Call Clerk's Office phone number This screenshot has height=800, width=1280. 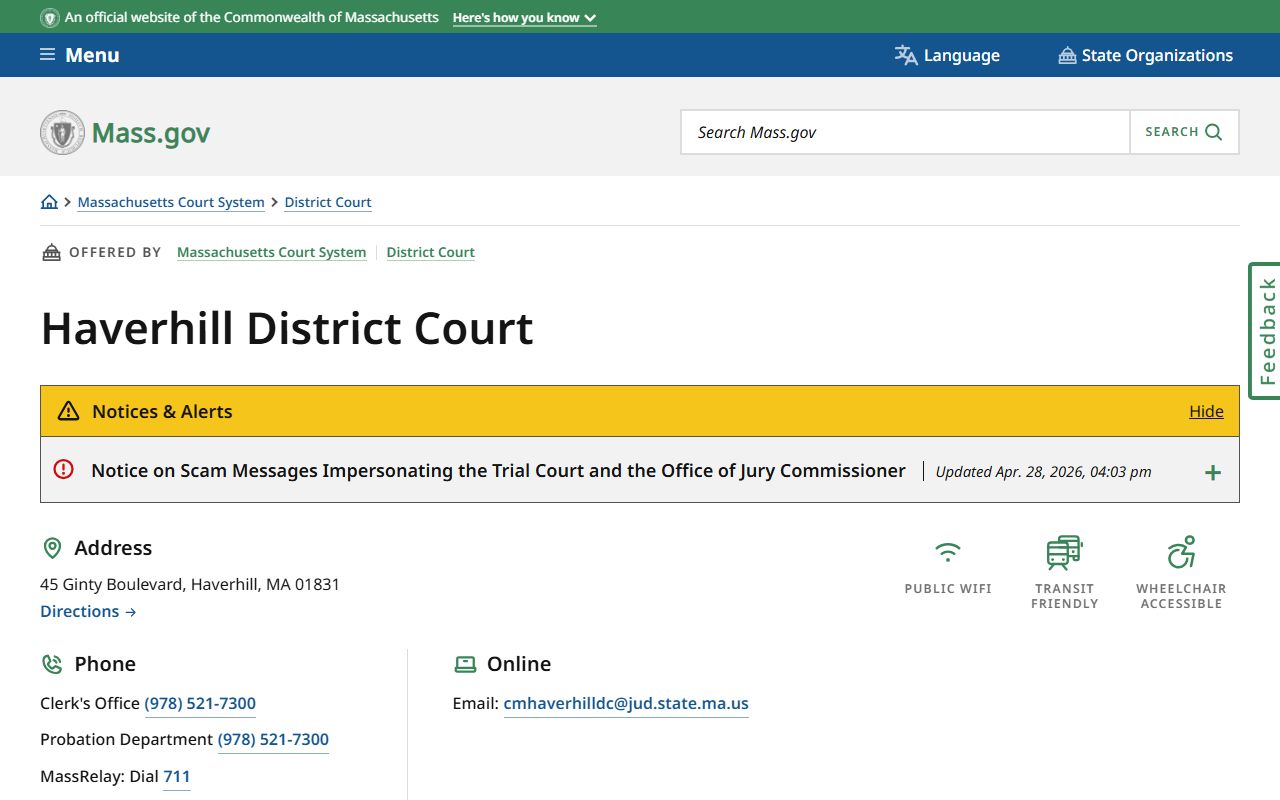[x=200, y=703]
